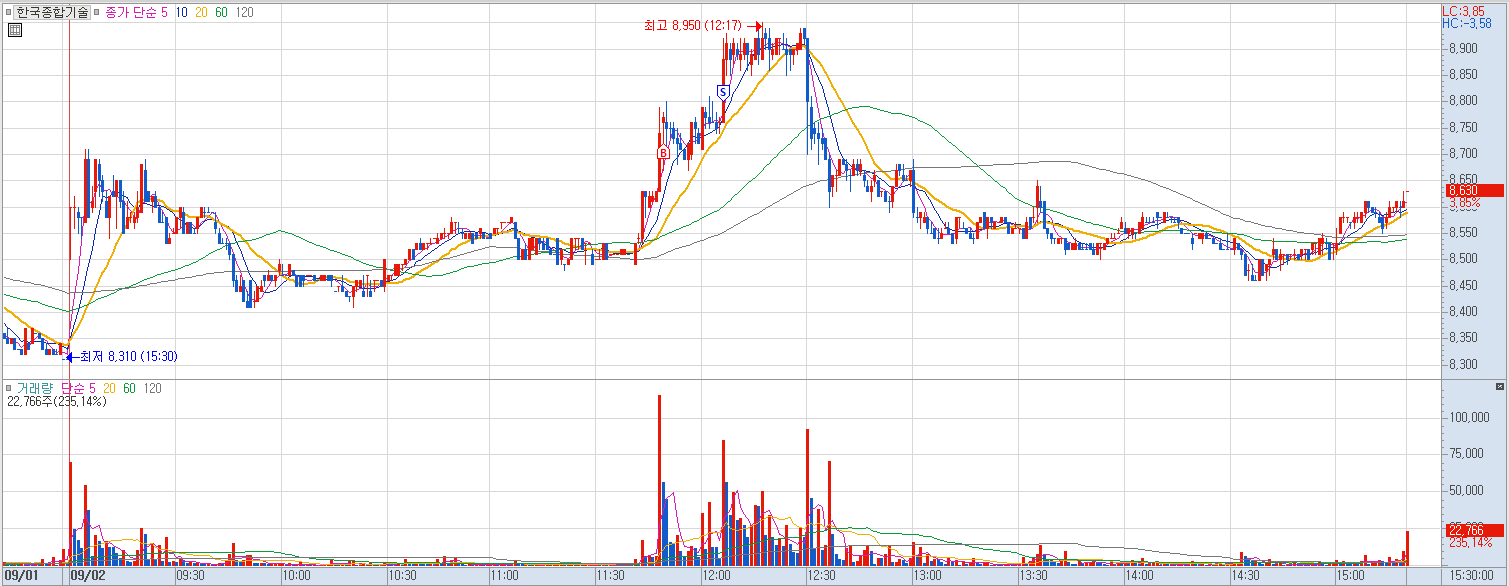Click the 12:30 time axis label
Image resolution: width=1509 pixels, height=586 pixels.
tap(822, 576)
